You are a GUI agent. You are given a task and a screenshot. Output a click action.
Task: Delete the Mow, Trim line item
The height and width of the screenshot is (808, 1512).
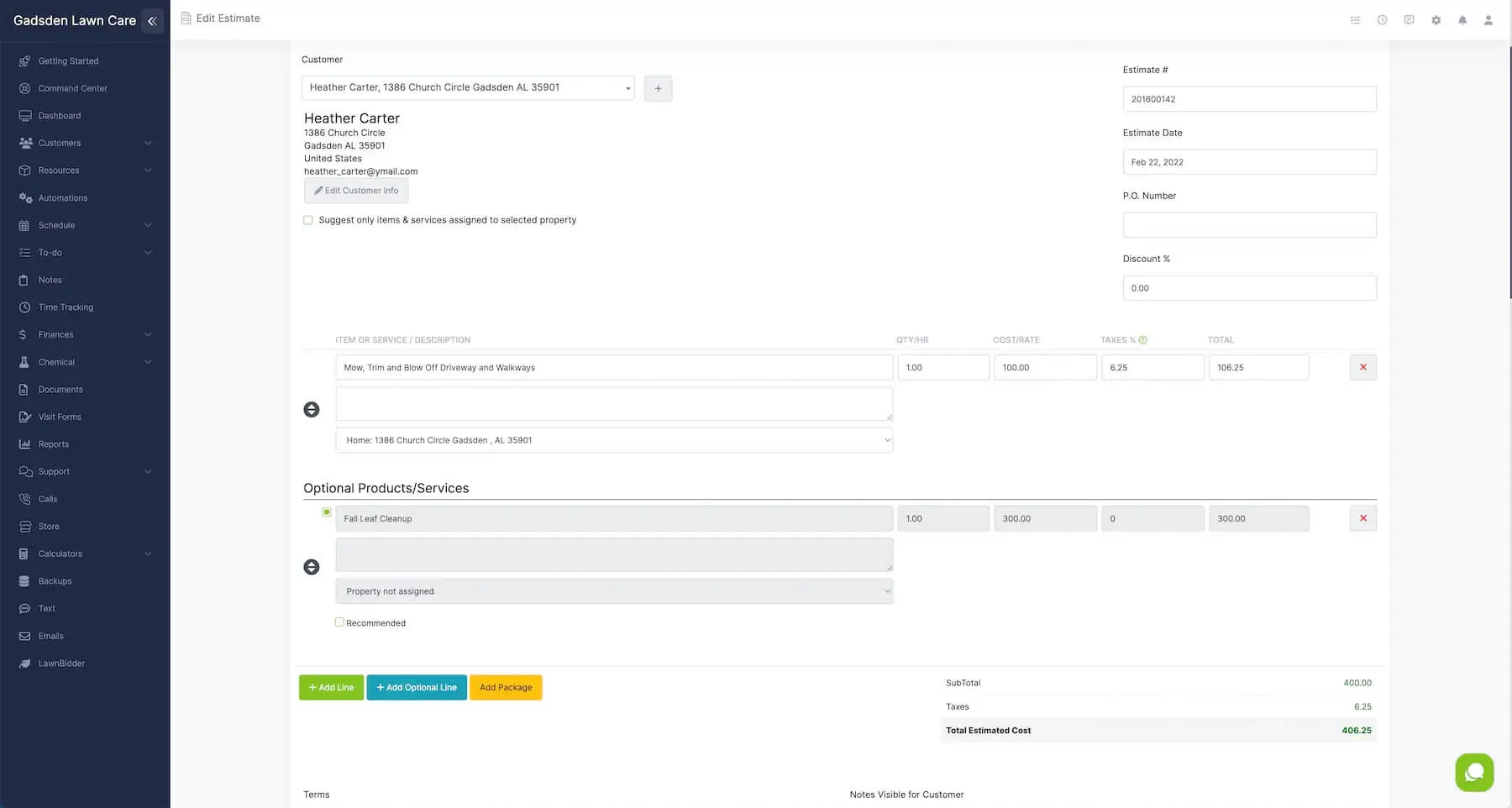[1363, 368]
